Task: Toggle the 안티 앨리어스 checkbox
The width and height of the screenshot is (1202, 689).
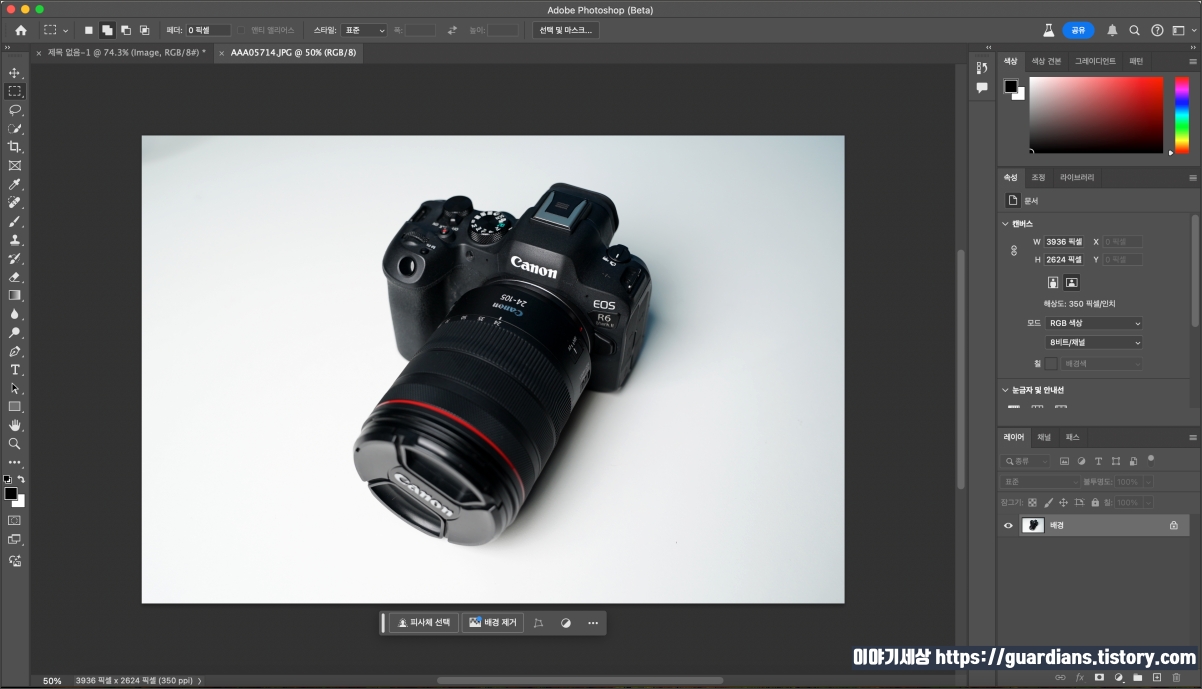Action: (241, 30)
